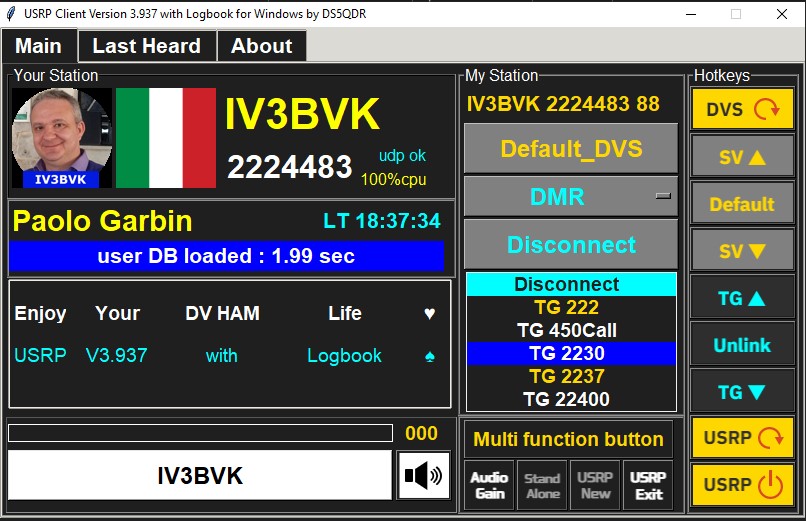
Task: Toggle the speaker mute icon
Action: [x=424, y=475]
